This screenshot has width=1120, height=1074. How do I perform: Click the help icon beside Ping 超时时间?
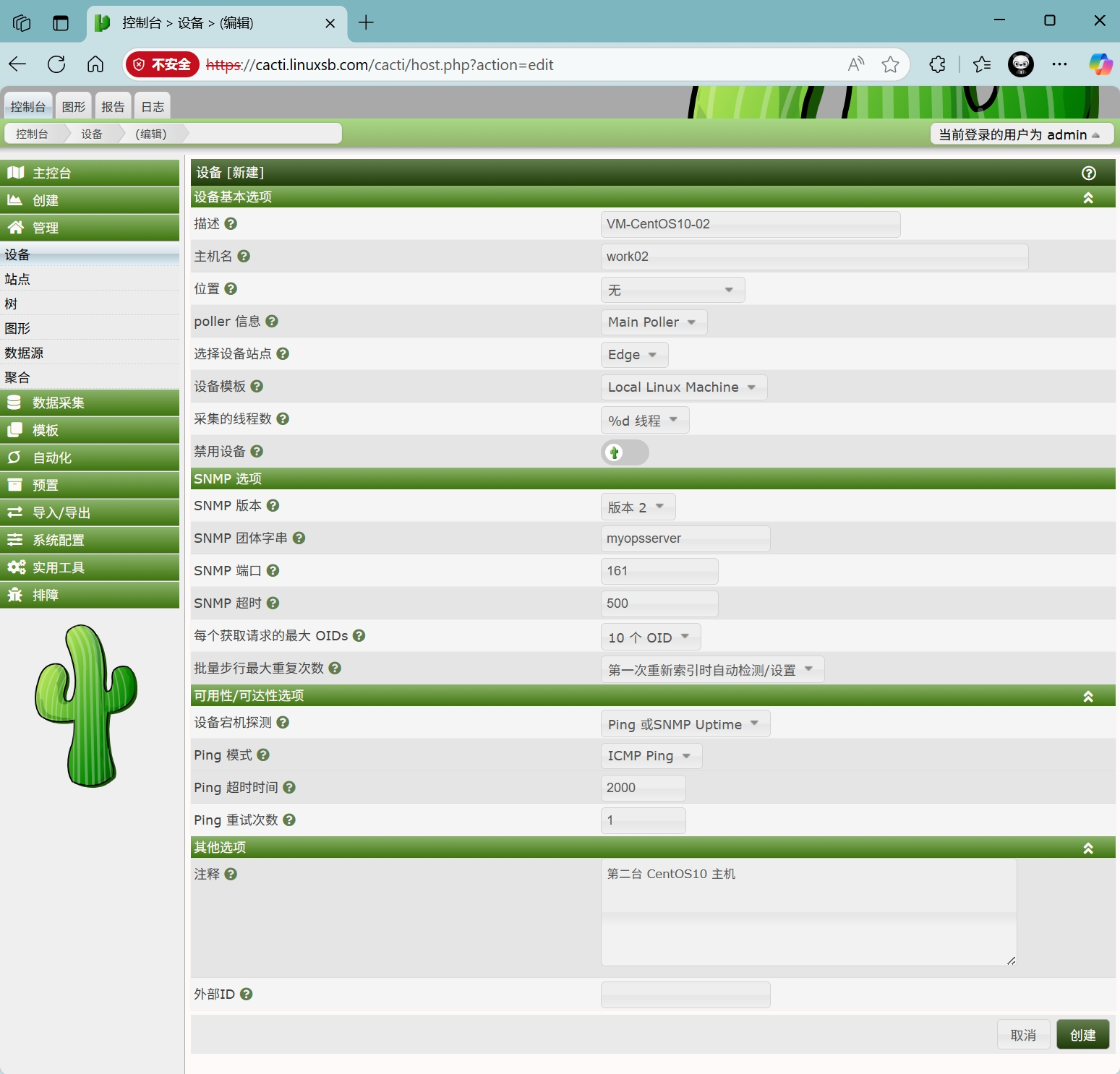[x=289, y=788]
